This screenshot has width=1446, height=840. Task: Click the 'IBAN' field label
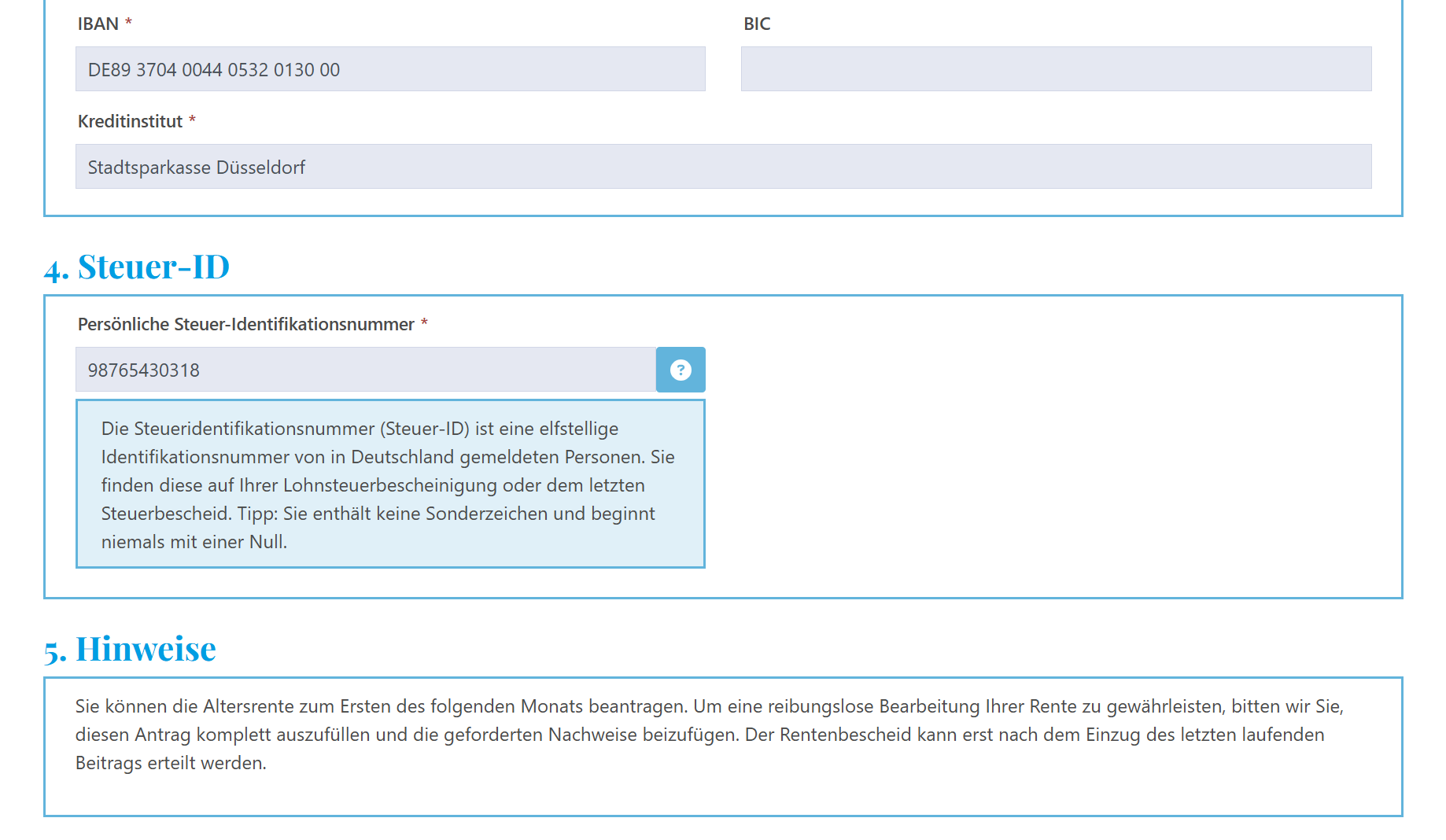[98, 24]
